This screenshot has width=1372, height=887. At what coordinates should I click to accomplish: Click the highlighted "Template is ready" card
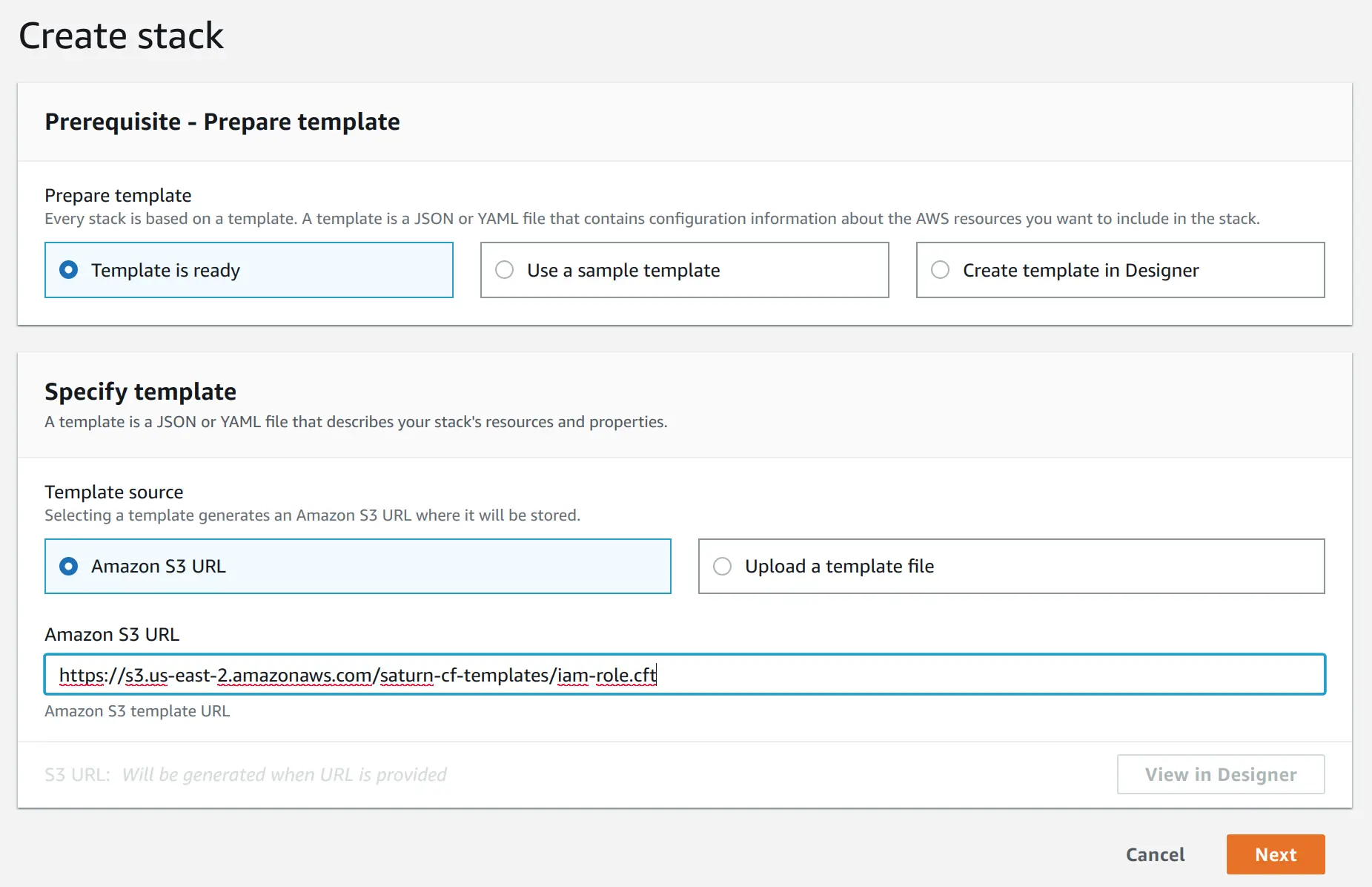point(249,270)
